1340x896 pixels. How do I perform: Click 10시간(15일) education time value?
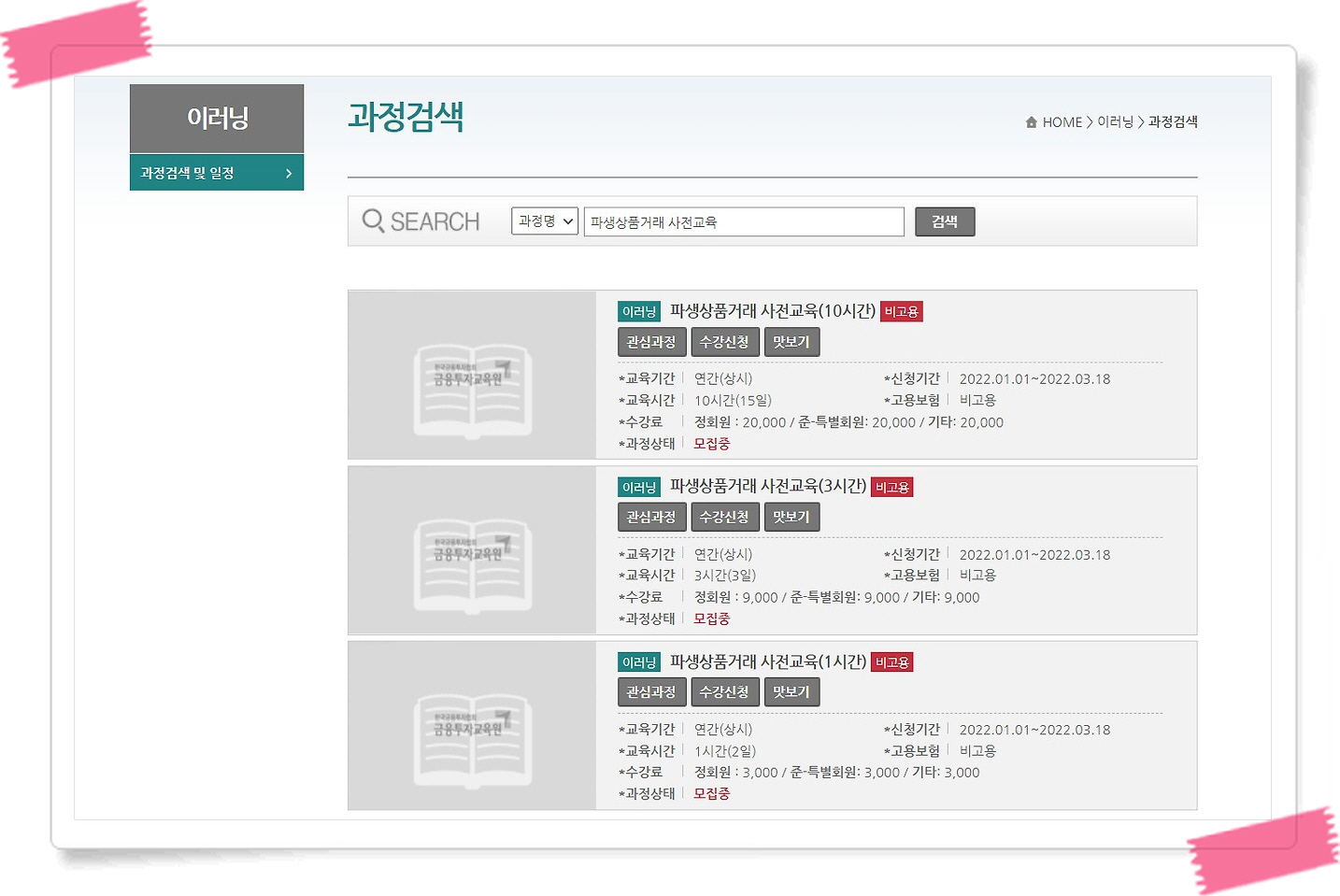click(x=733, y=401)
